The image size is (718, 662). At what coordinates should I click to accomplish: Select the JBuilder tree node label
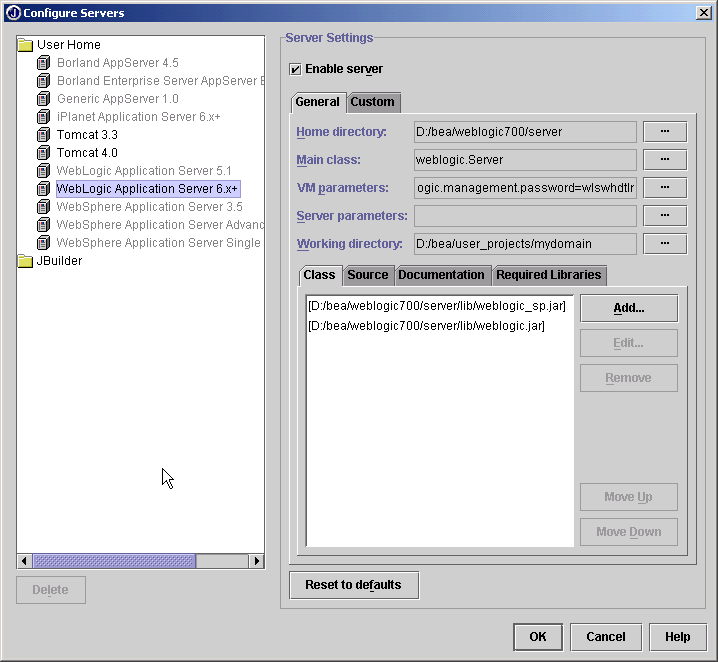pos(59,261)
